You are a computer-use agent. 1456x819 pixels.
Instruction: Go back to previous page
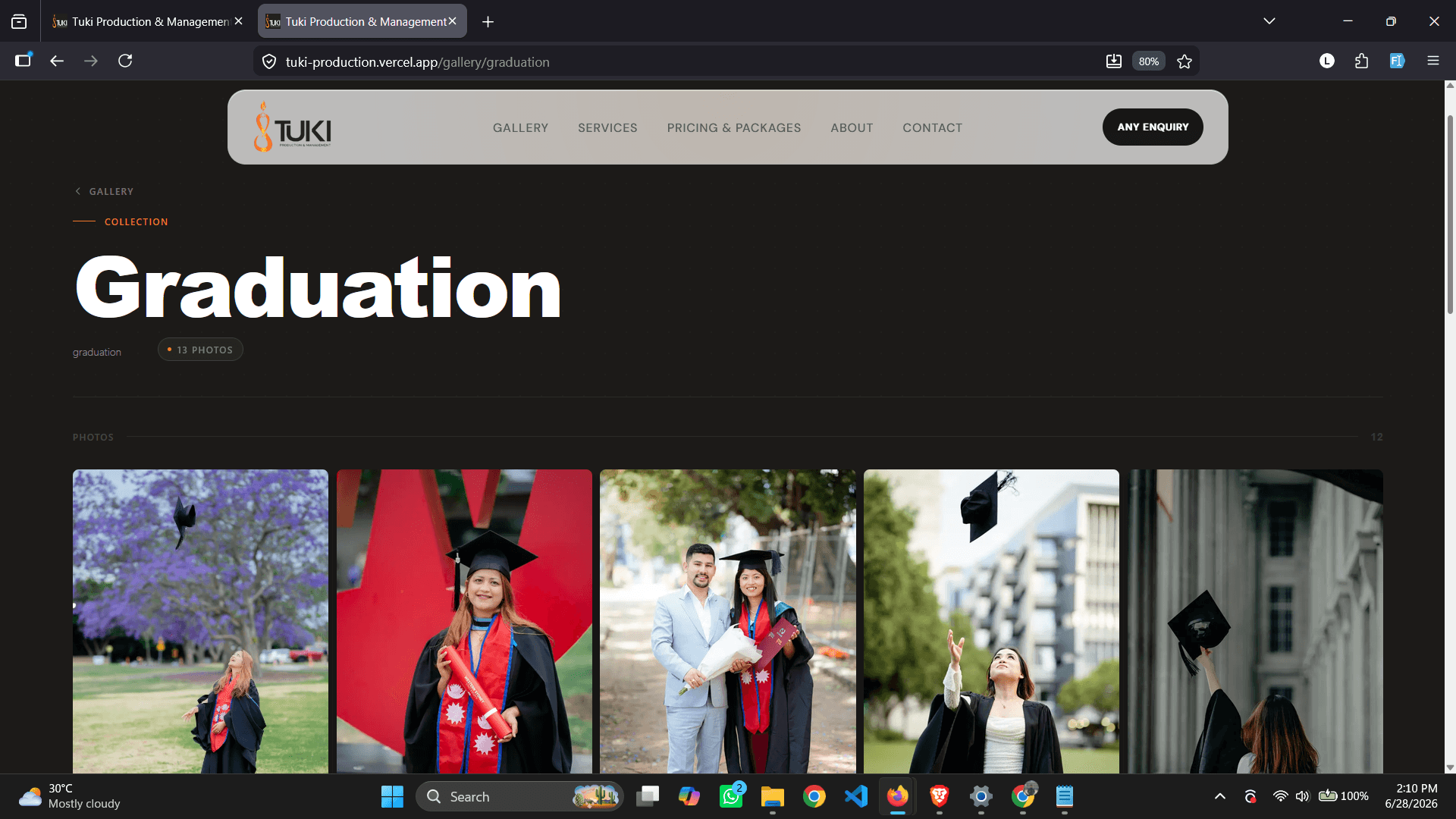click(x=57, y=61)
